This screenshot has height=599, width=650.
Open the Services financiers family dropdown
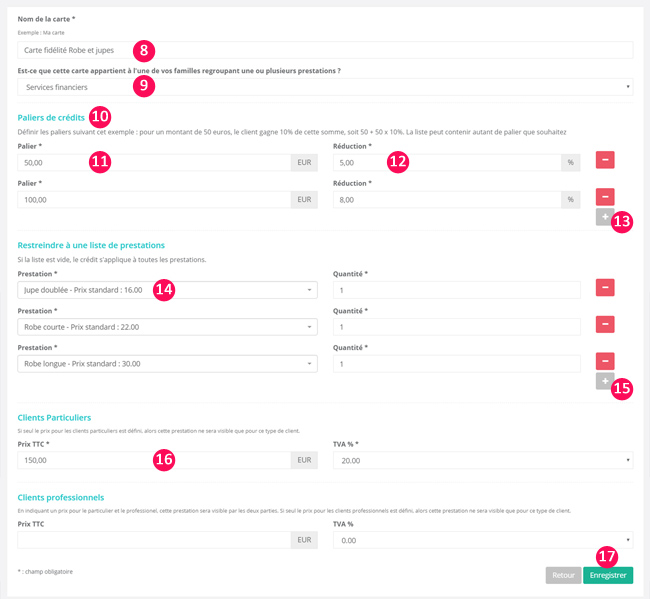pyautogui.click(x=325, y=87)
